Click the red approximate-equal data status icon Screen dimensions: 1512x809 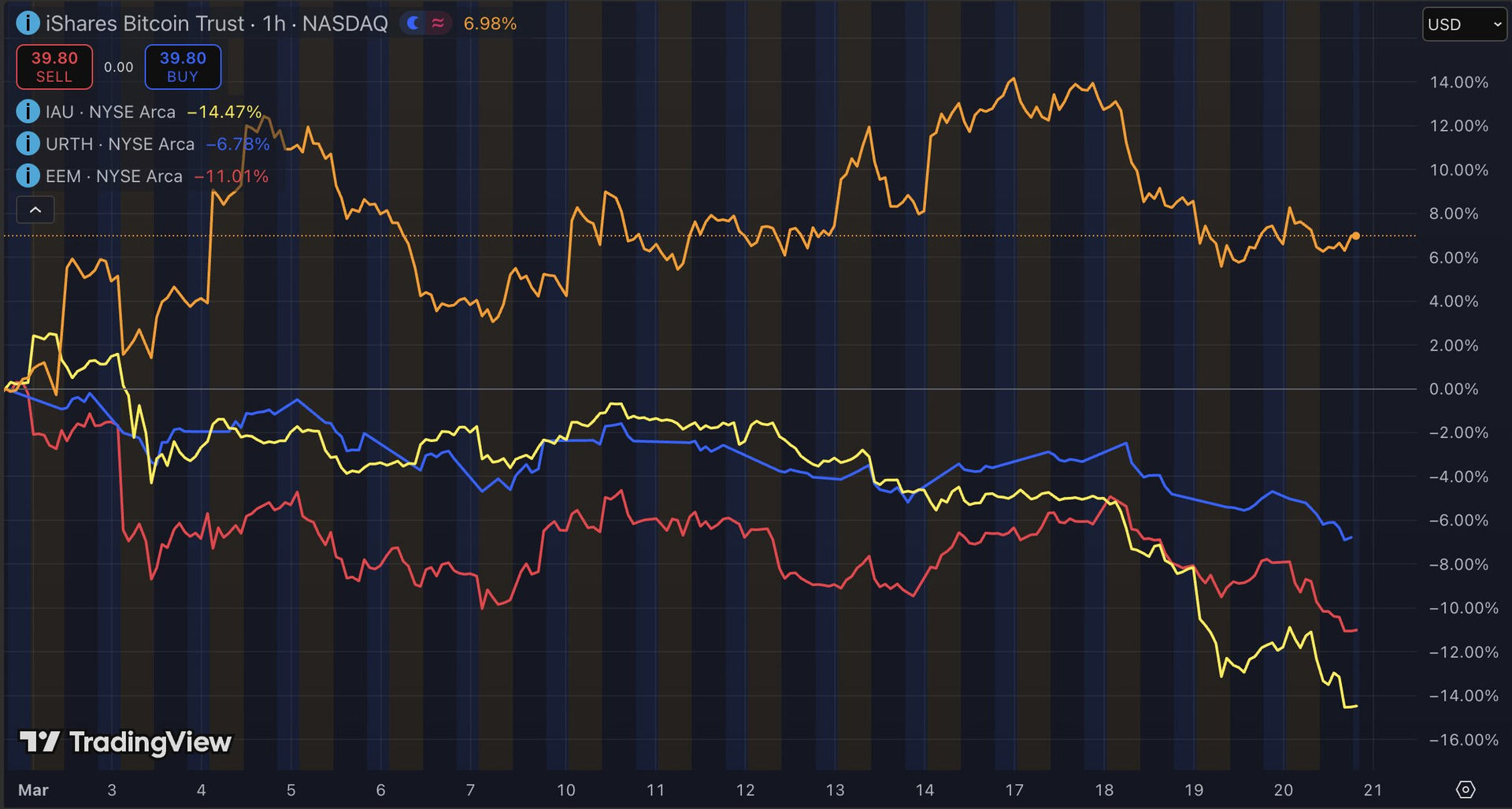click(438, 24)
